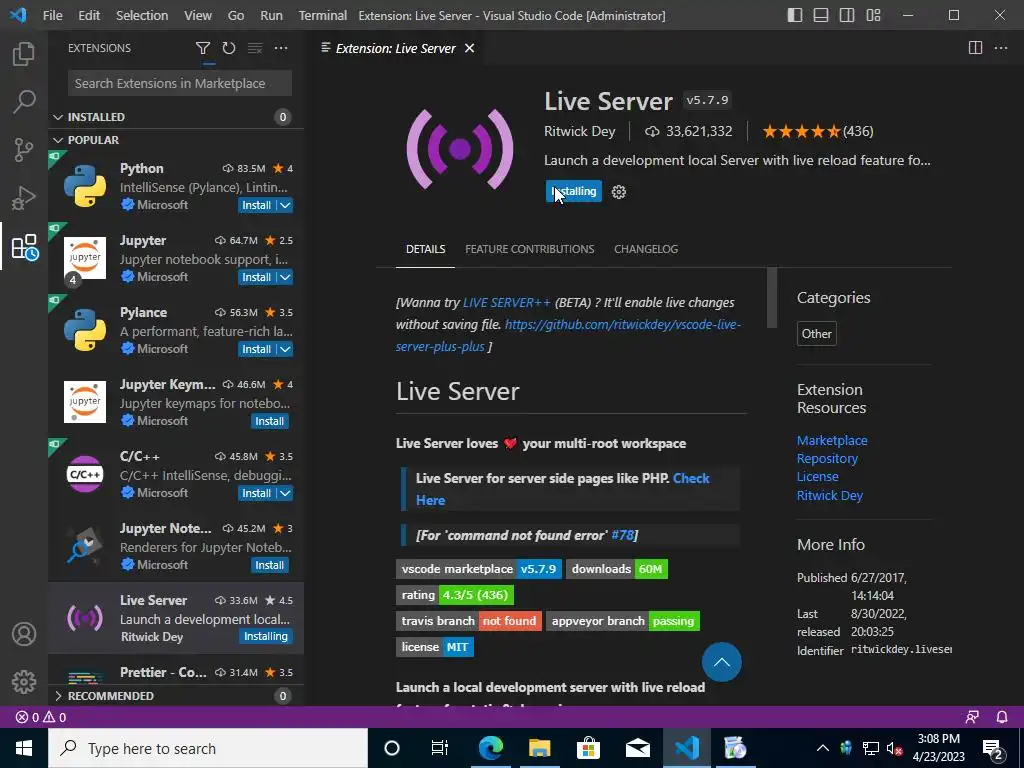Screen dimensions: 1024x768
Task: Open Python Install dropdown arrow
Action: pos(285,205)
